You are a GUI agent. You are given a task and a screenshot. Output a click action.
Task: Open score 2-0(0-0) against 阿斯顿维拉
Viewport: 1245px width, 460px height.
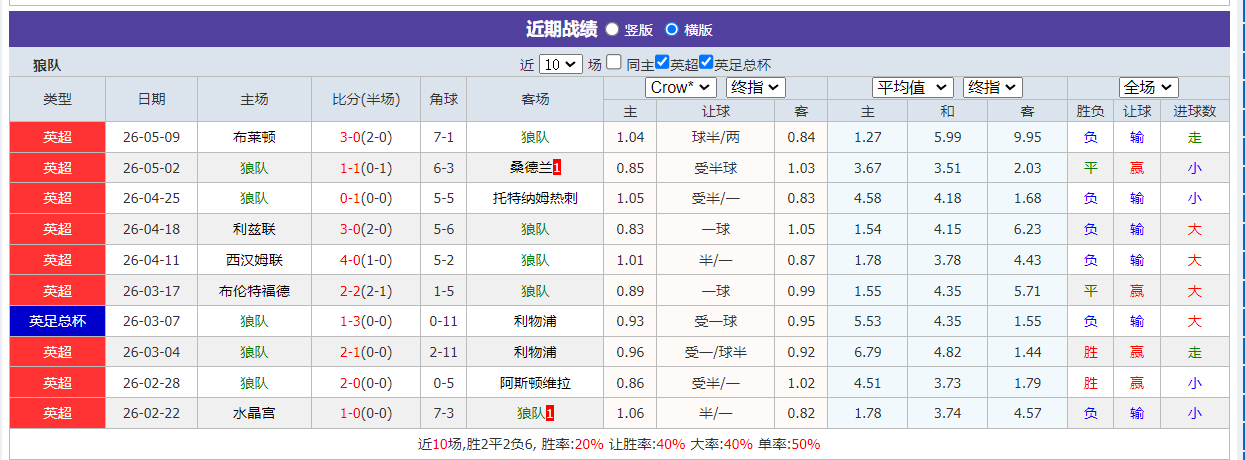coord(366,383)
